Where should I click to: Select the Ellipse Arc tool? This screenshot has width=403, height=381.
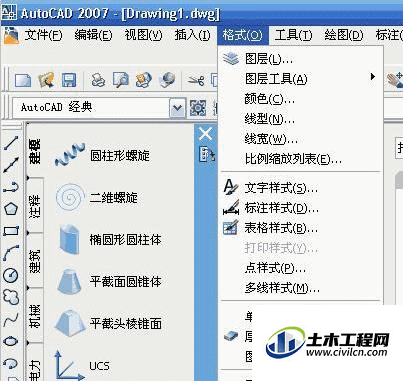pos(11,363)
